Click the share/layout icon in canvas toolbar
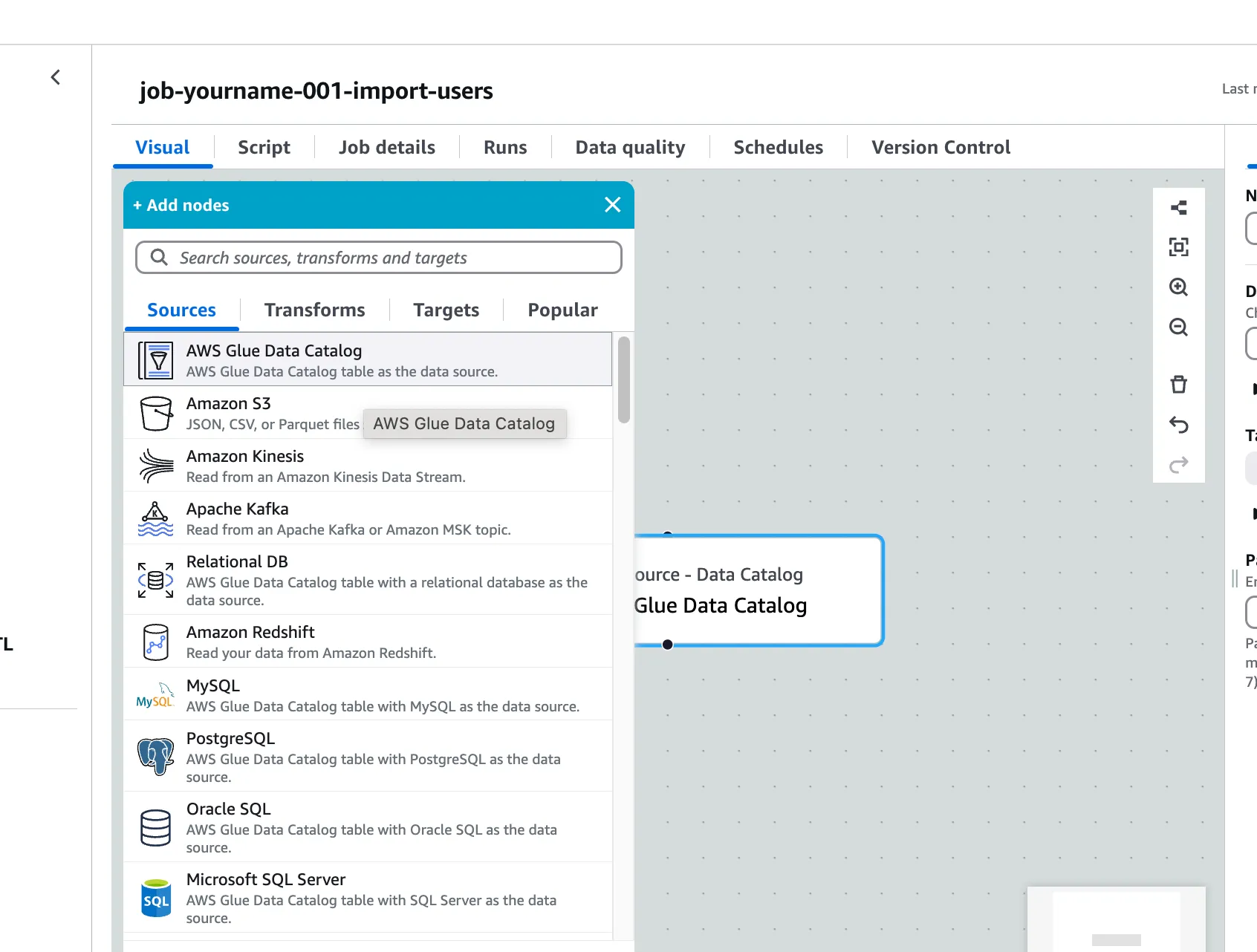 (x=1178, y=208)
